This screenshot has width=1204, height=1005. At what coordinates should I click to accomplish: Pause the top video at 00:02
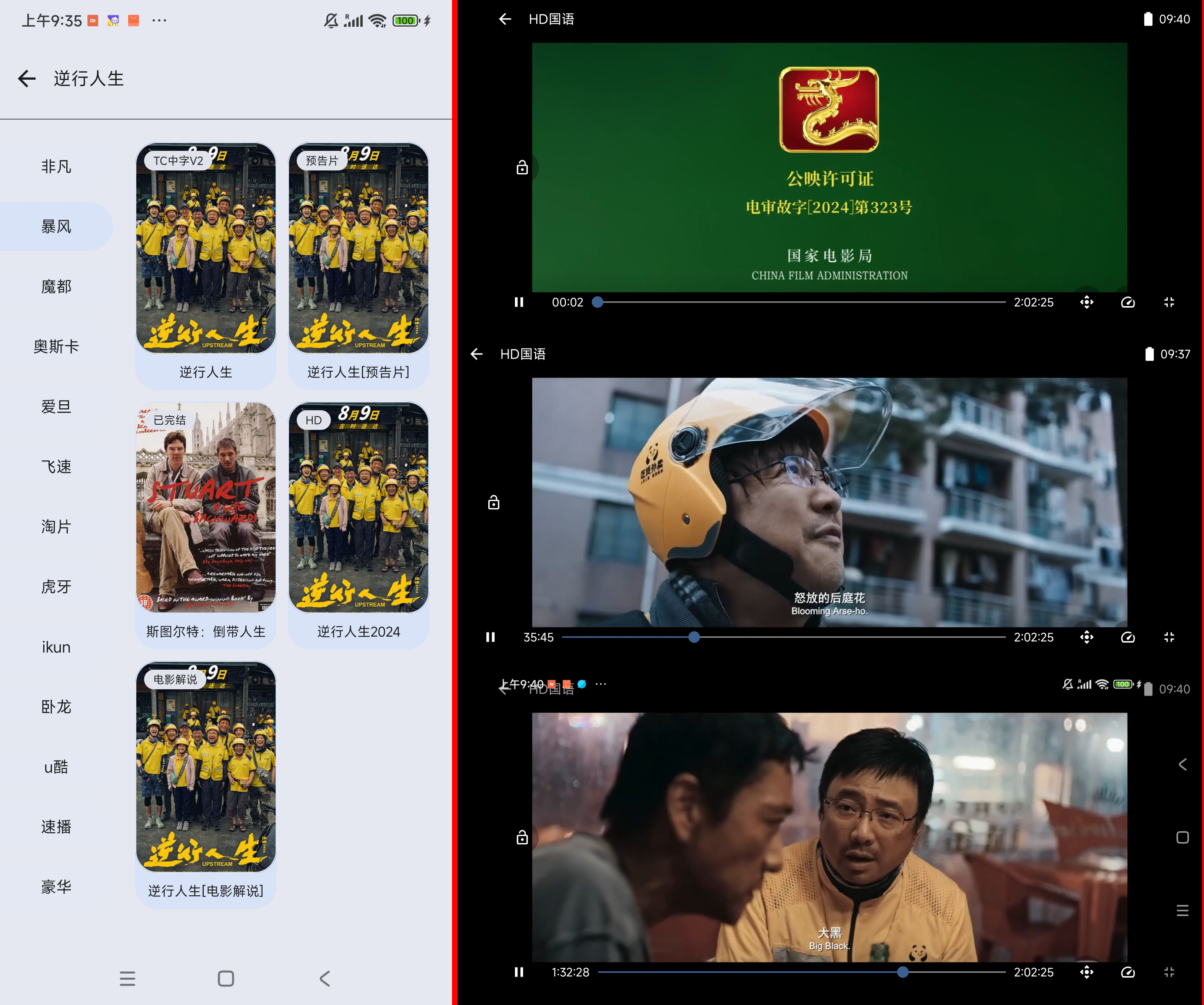tap(519, 302)
